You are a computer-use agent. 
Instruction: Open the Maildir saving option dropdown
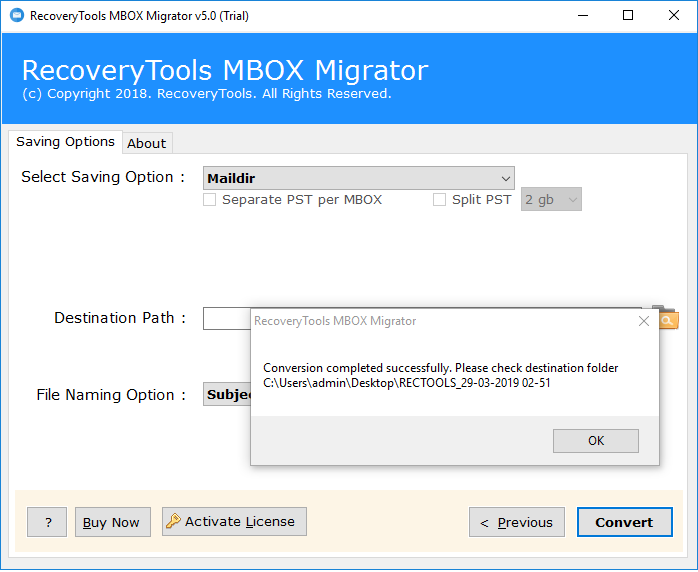359,178
